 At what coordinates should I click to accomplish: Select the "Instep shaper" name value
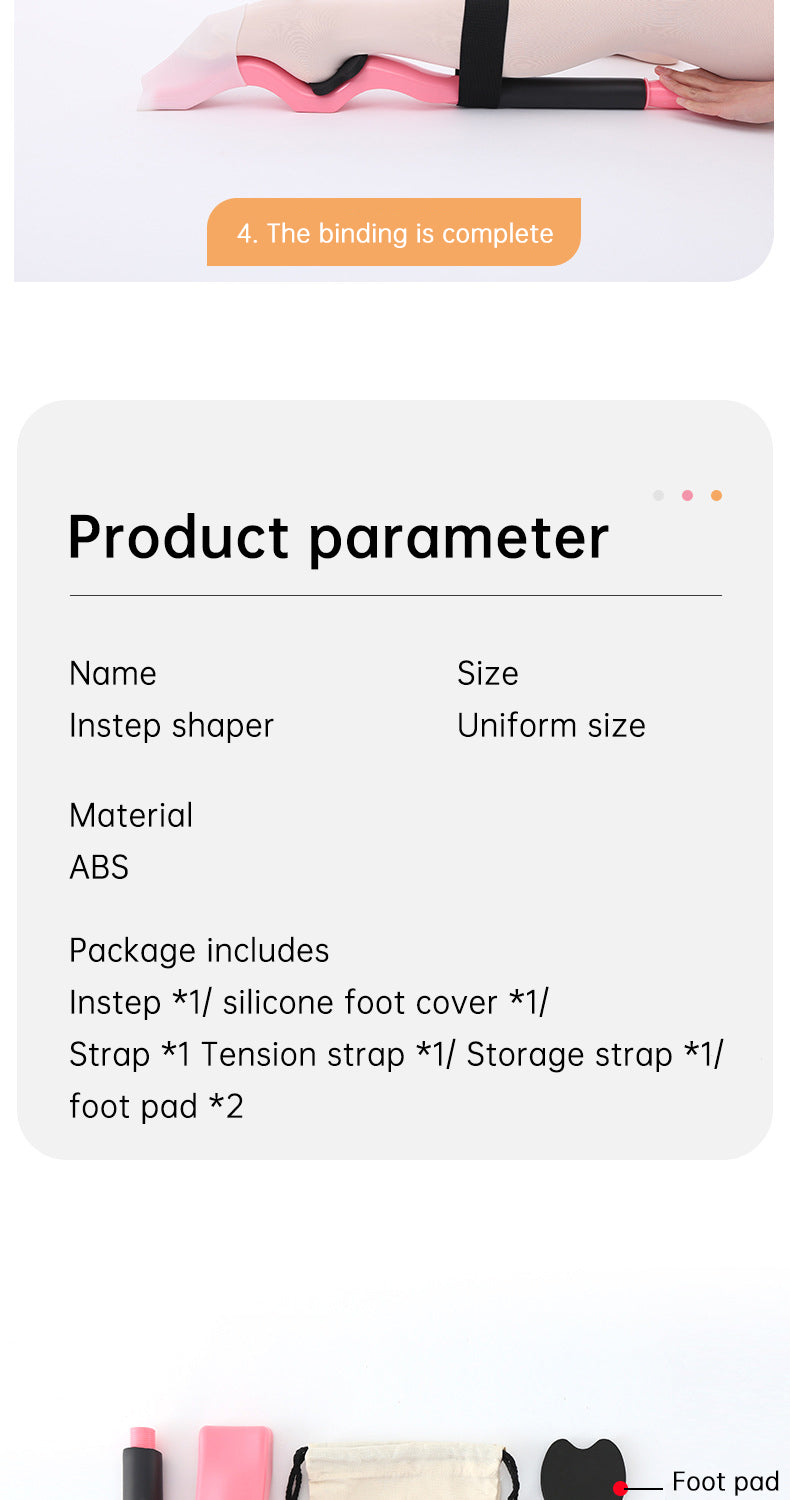pyautogui.click(x=171, y=725)
